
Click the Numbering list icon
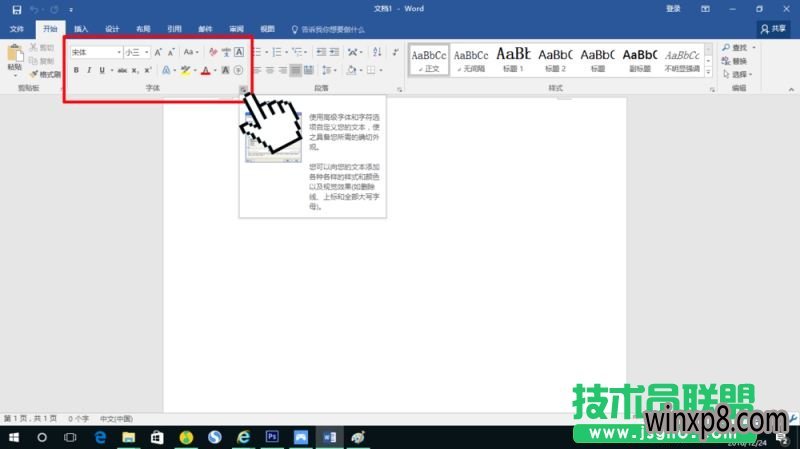pyautogui.click(x=277, y=52)
